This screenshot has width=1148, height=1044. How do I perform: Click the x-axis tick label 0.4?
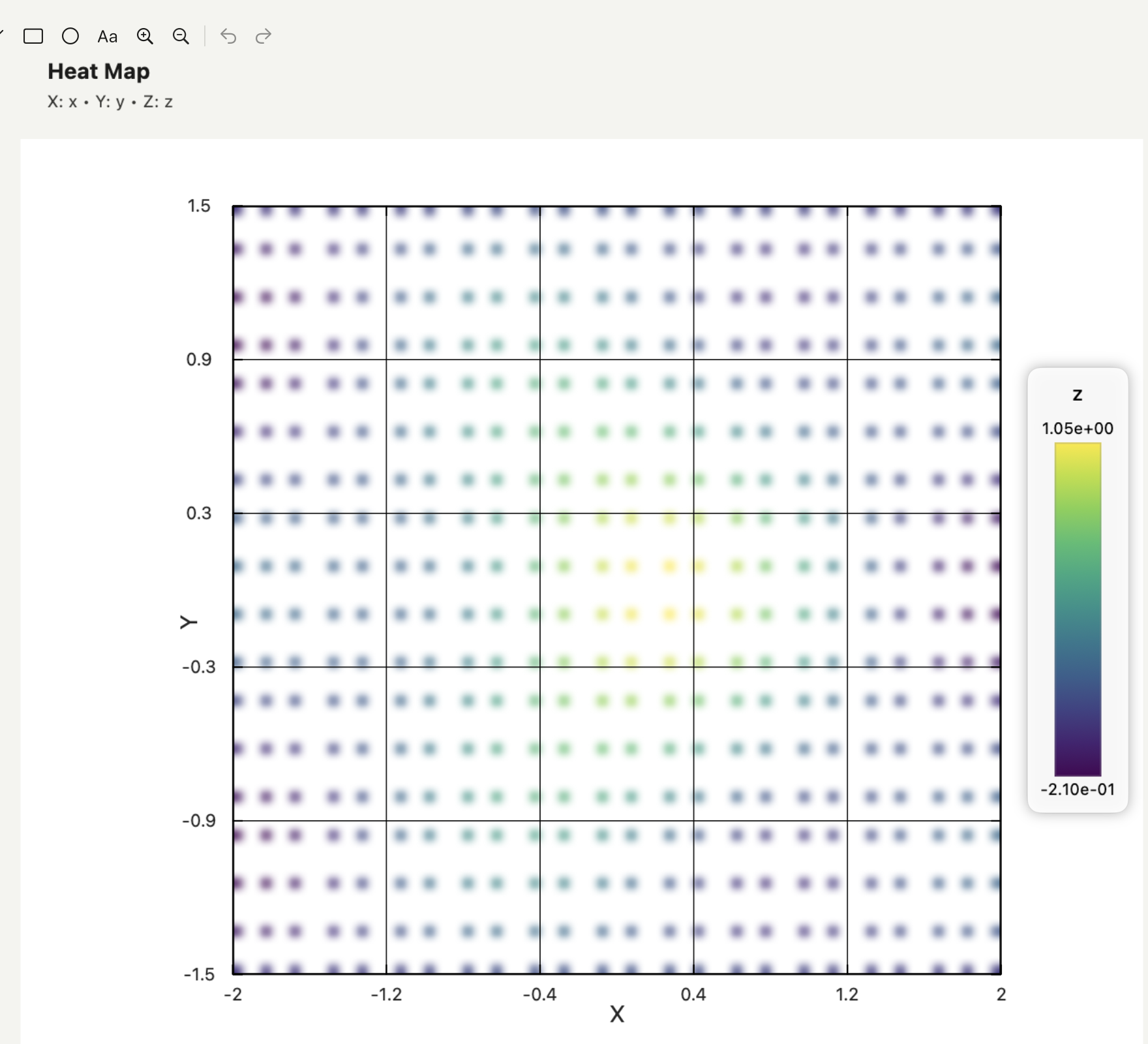tap(693, 994)
